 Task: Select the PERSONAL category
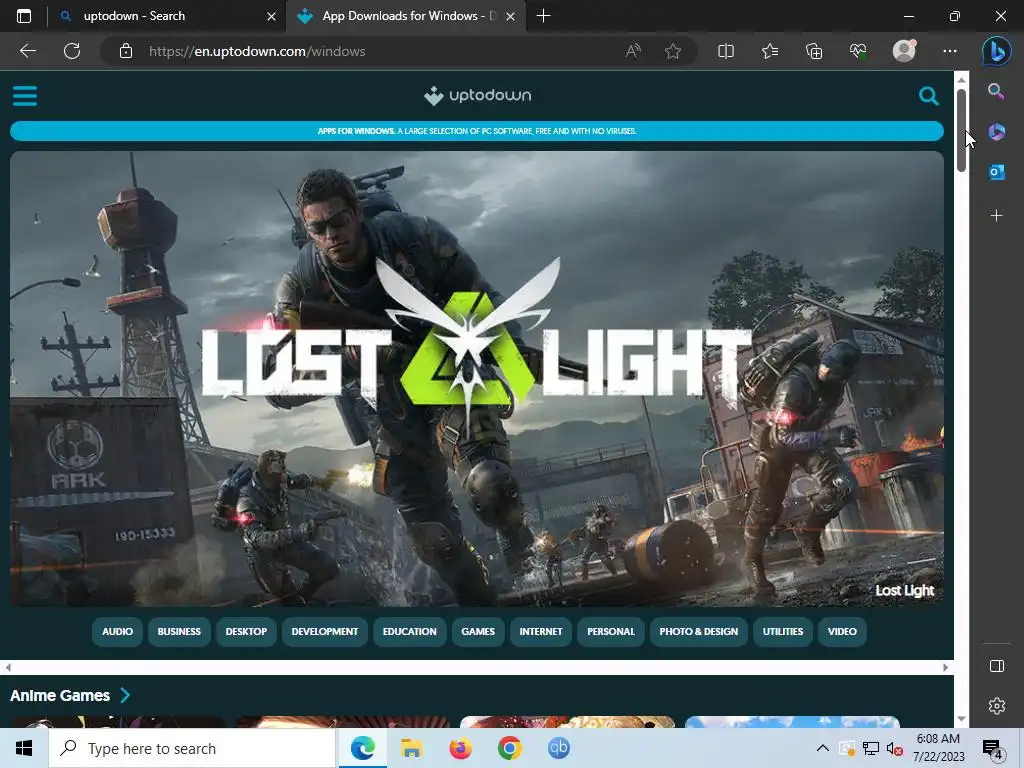pos(611,632)
